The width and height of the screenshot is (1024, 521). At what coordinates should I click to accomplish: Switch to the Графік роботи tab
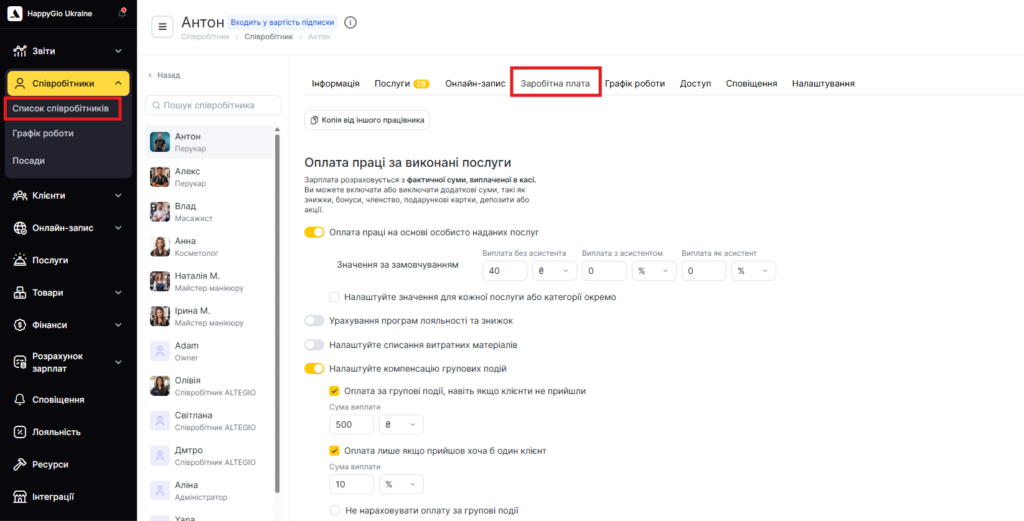634,84
